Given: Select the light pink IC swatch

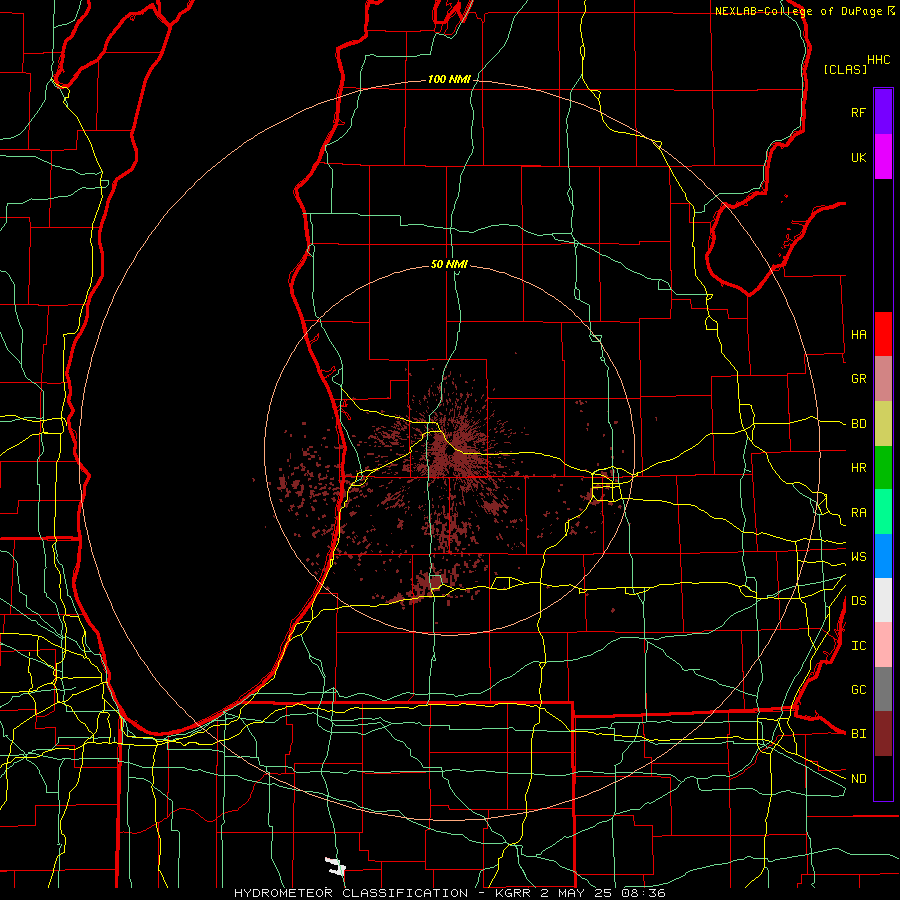Looking at the screenshot, I should coord(883,645).
